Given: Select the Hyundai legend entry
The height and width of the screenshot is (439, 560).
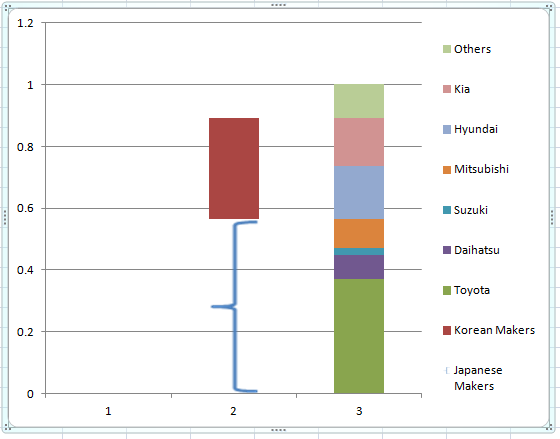Looking at the screenshot, I should coord(470,129).
